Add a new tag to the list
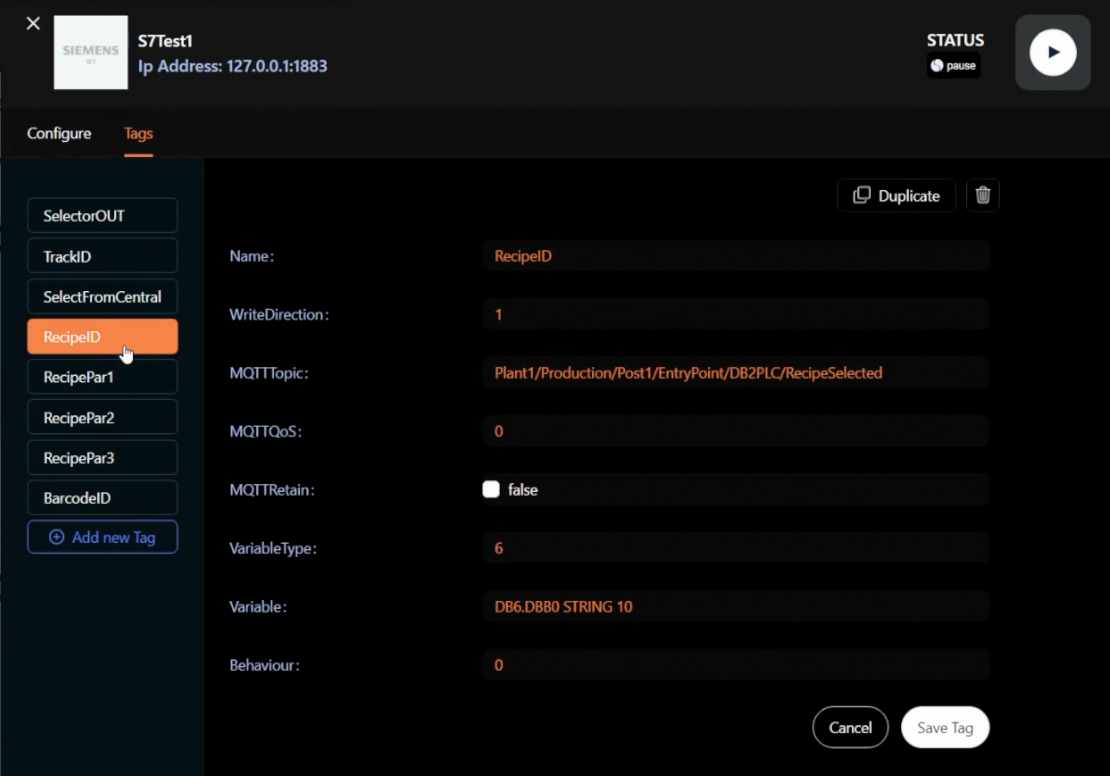1110x776 pixels. pos(102,537)
